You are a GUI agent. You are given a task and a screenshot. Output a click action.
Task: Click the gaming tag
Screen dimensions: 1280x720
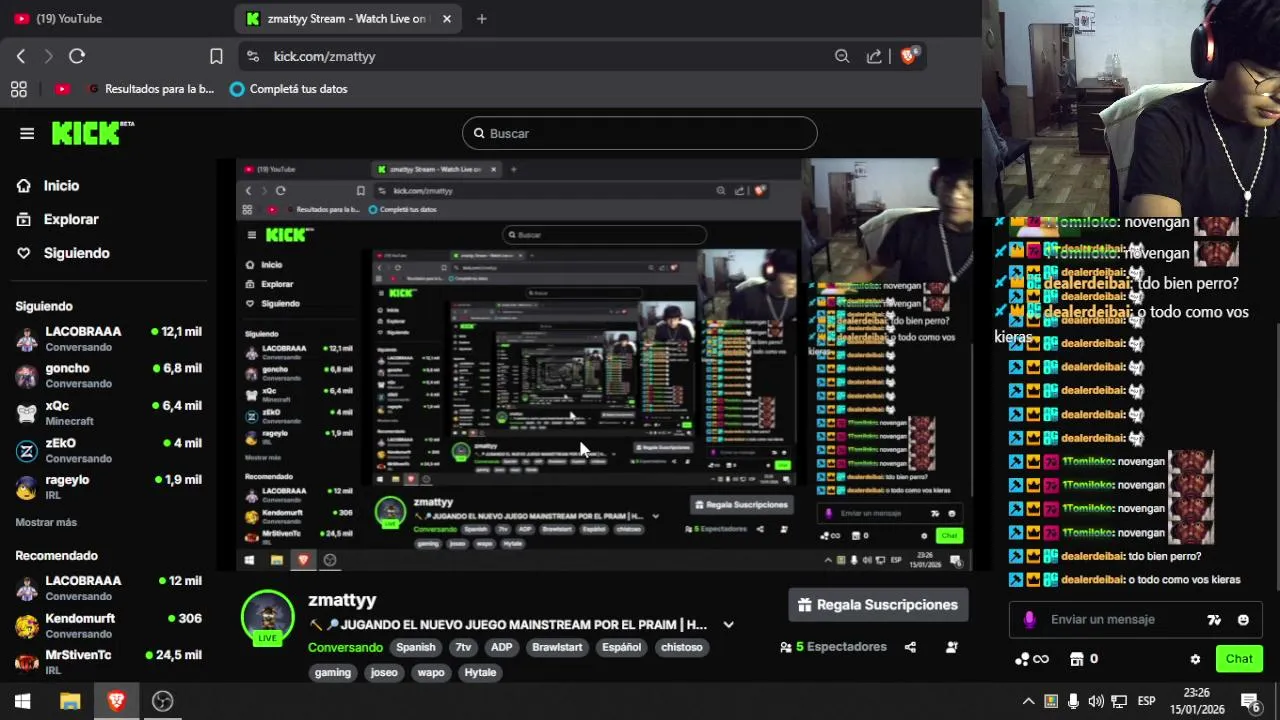pyautogui.click(x=332, y=672)
